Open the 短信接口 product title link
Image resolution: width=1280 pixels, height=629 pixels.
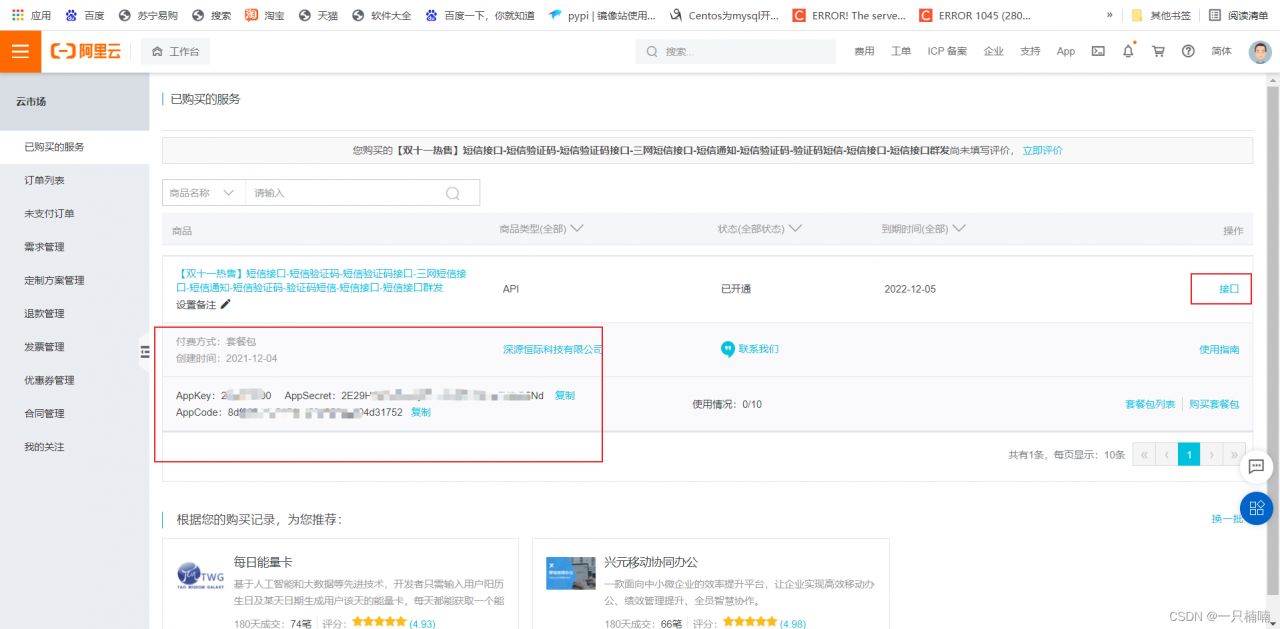click(x=321, y=280)
